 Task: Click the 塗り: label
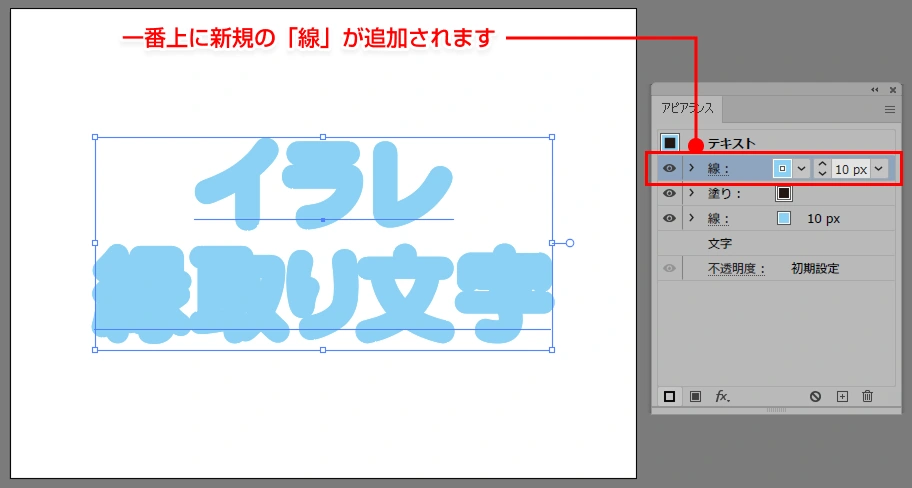(x=724, y=194)
